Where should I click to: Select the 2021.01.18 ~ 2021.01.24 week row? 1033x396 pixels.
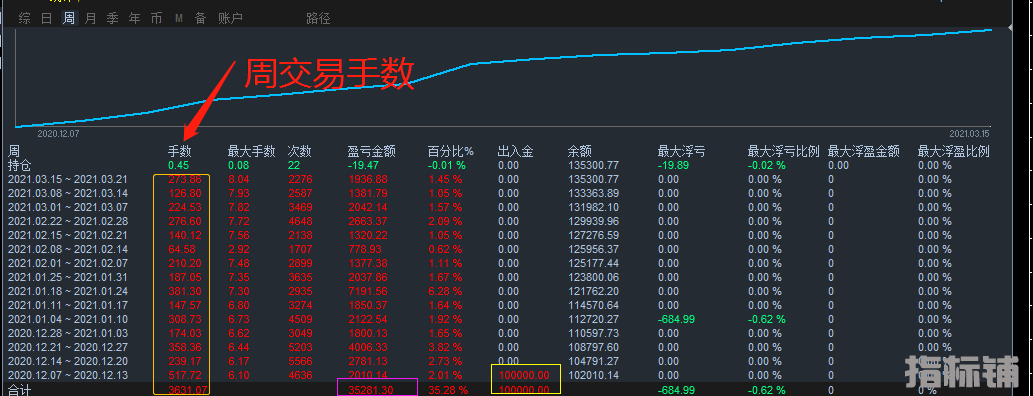point(507,291)
